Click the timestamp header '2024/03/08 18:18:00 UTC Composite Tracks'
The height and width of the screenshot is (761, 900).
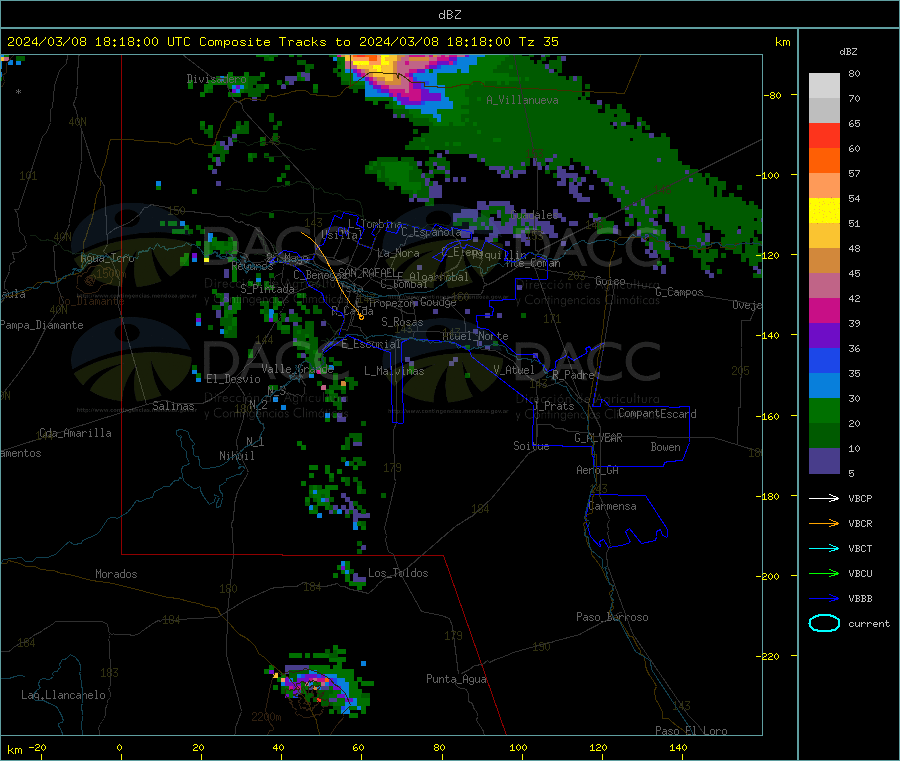tap(167, 42)
